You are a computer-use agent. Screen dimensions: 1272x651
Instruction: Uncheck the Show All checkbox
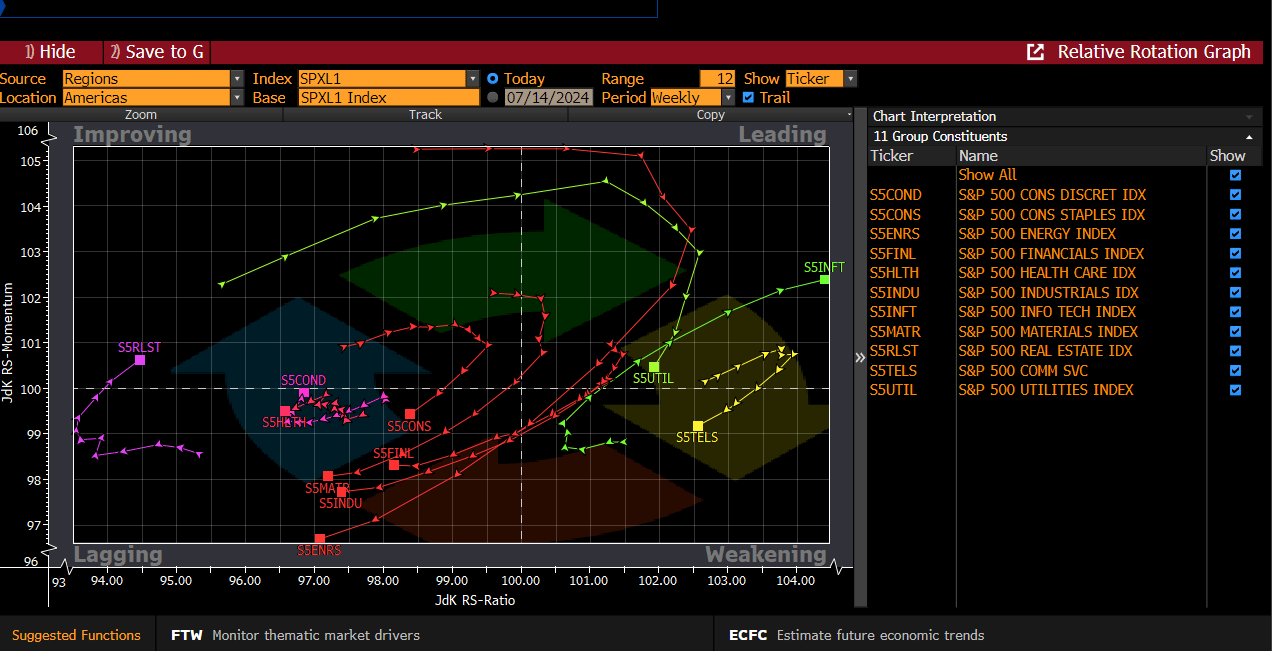tap(1235, 175)
